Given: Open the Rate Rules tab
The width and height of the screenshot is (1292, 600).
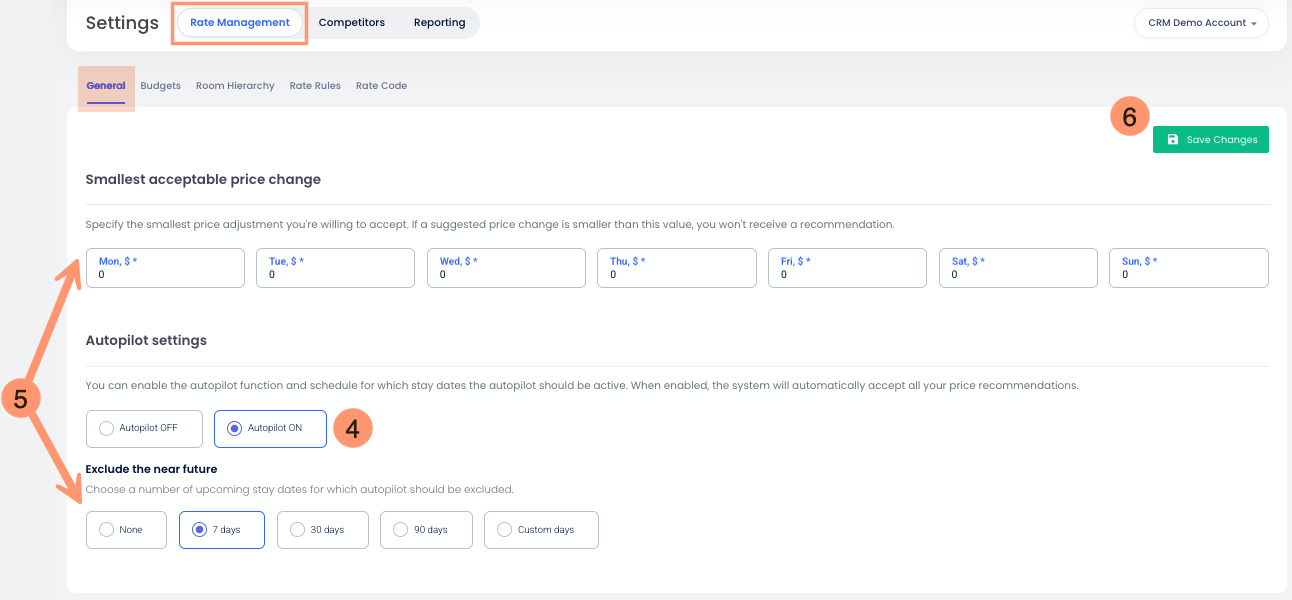Looking at the screenshot, I should [315, 85].
